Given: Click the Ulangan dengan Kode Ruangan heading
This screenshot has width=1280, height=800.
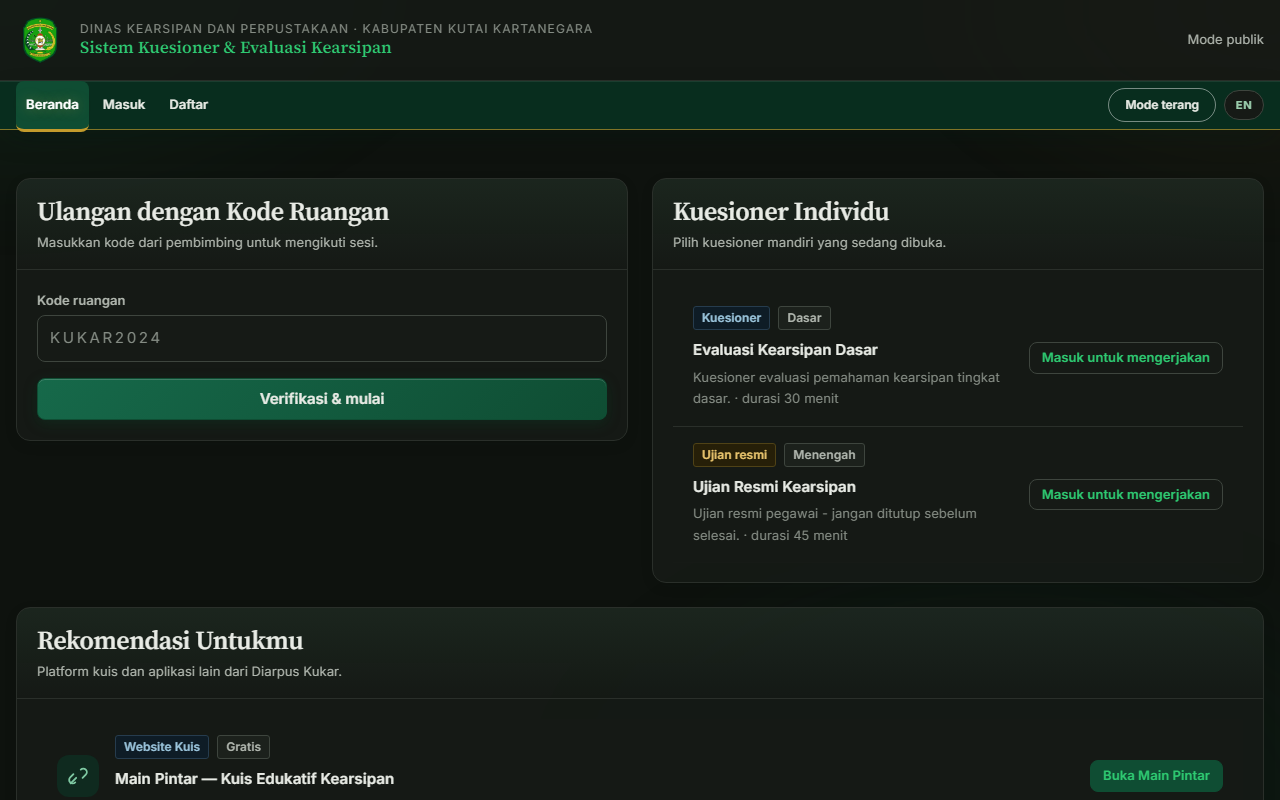Looking at the screenshot, I should [213, 212].
